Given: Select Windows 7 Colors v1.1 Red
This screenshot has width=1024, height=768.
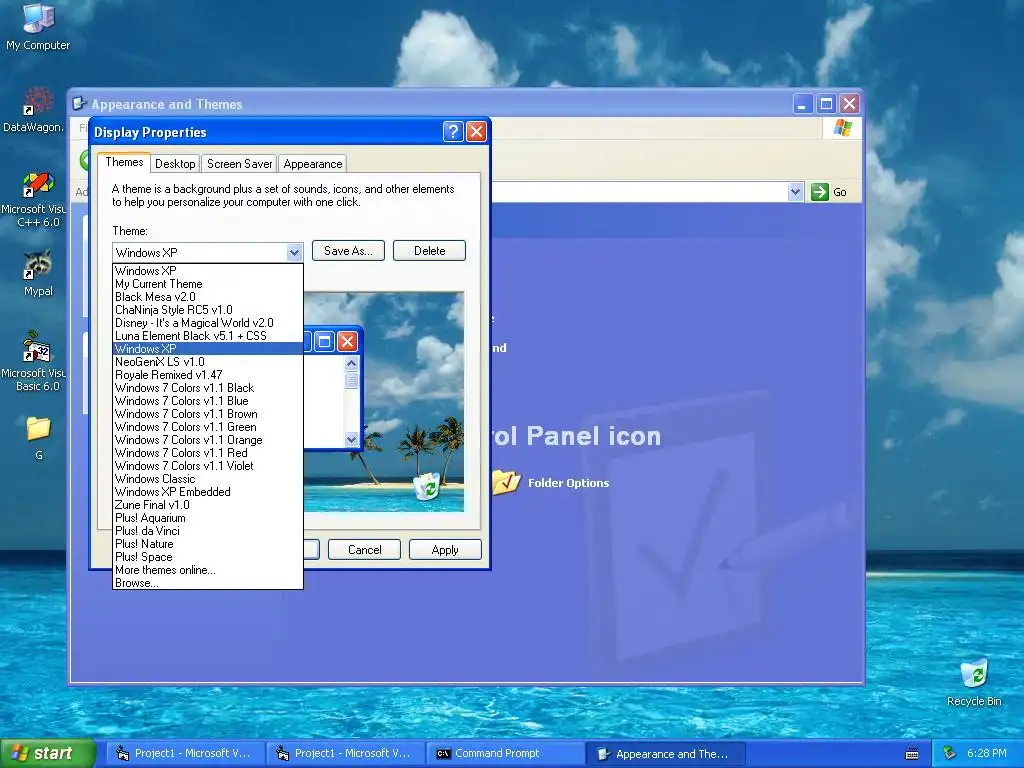Looking at the screenshot, I should (x=208, y=453).
